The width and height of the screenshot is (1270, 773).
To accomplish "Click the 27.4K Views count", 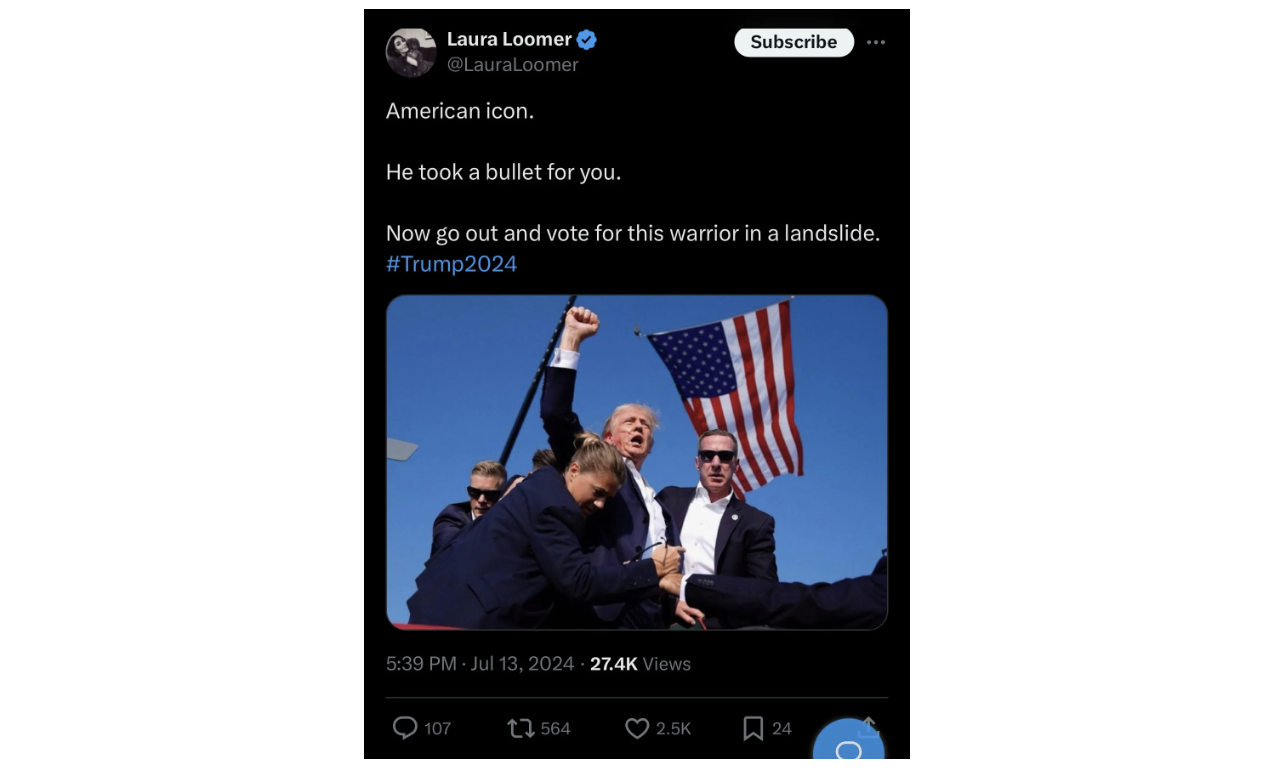I will click(640, 664).
